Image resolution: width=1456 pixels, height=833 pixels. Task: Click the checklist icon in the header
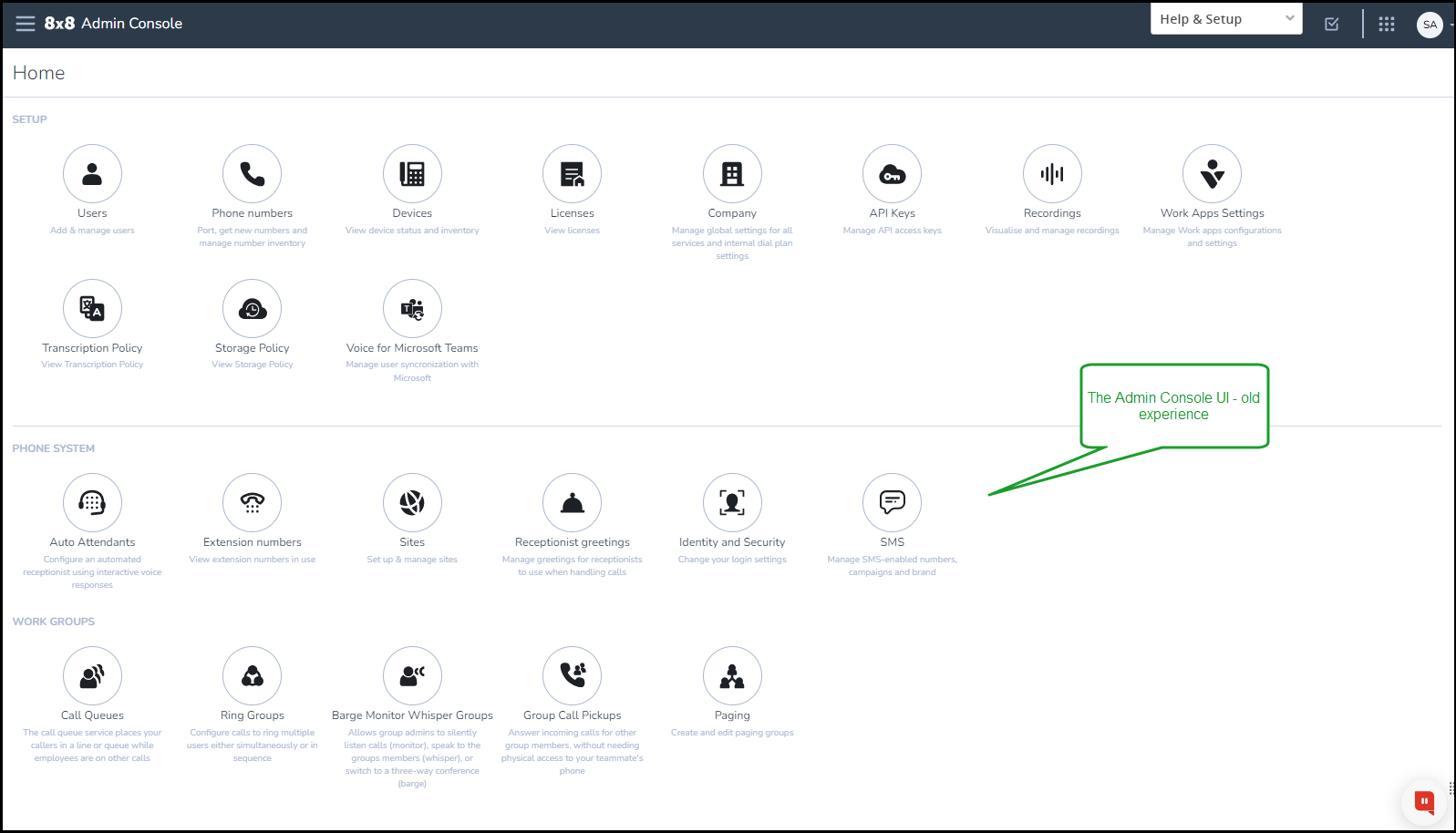pos(1332,25)
